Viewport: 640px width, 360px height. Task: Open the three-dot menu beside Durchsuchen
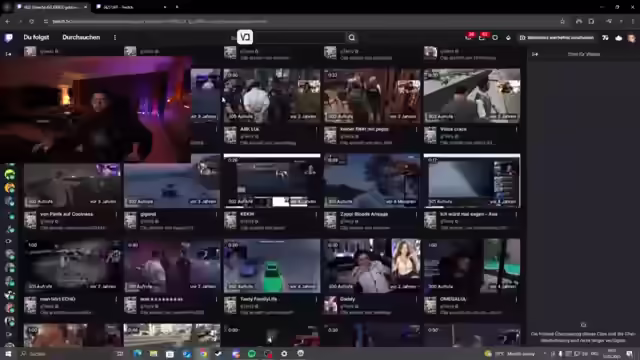(115, 37)
